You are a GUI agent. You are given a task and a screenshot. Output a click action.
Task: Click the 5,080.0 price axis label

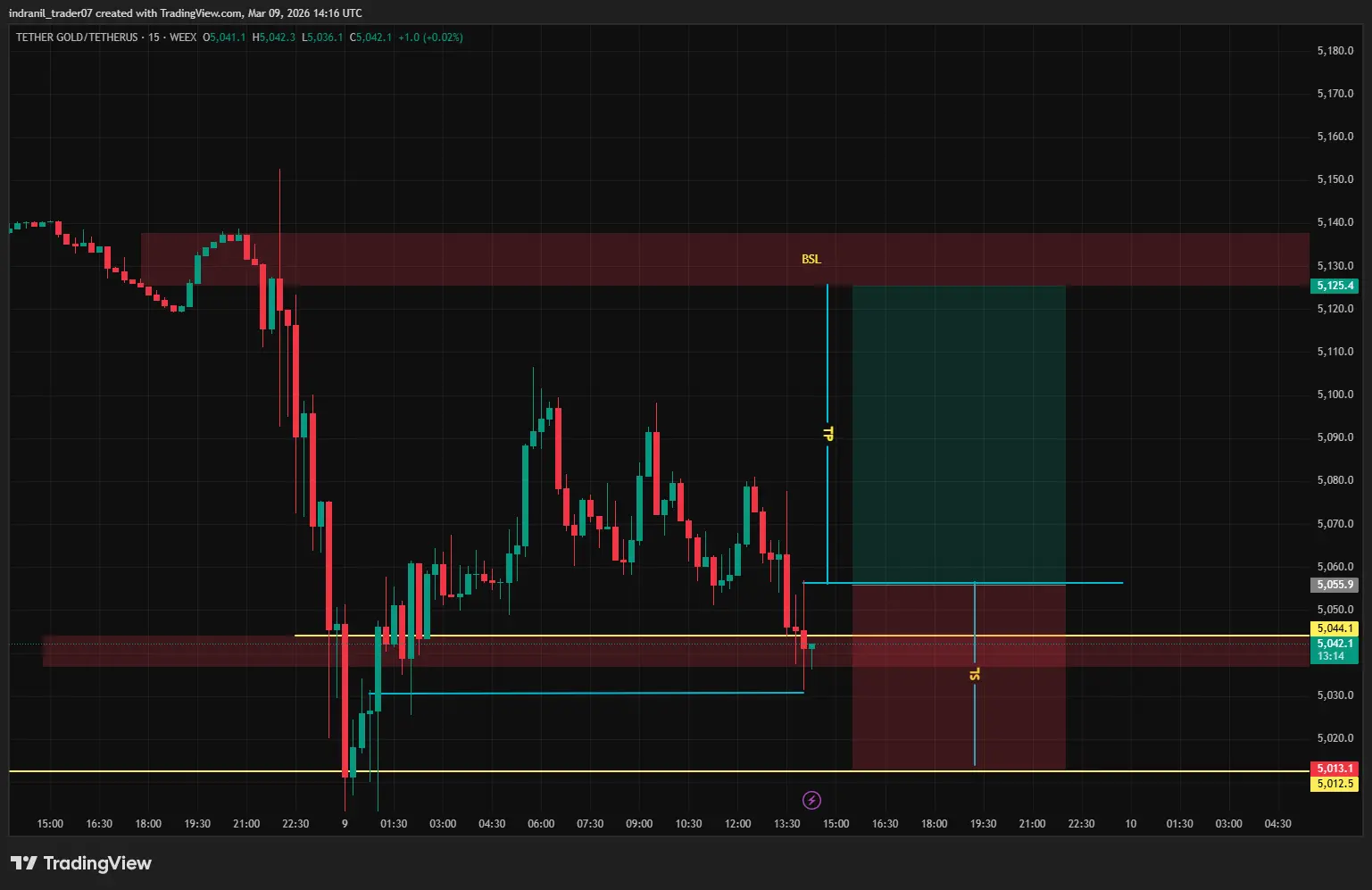pyautogui.click(x=1335, y=480)
